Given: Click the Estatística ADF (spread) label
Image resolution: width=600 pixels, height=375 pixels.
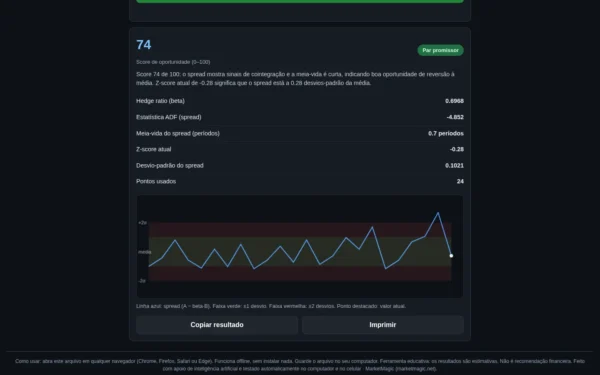Looking at the screenshot, I should [x=169, y=117].
